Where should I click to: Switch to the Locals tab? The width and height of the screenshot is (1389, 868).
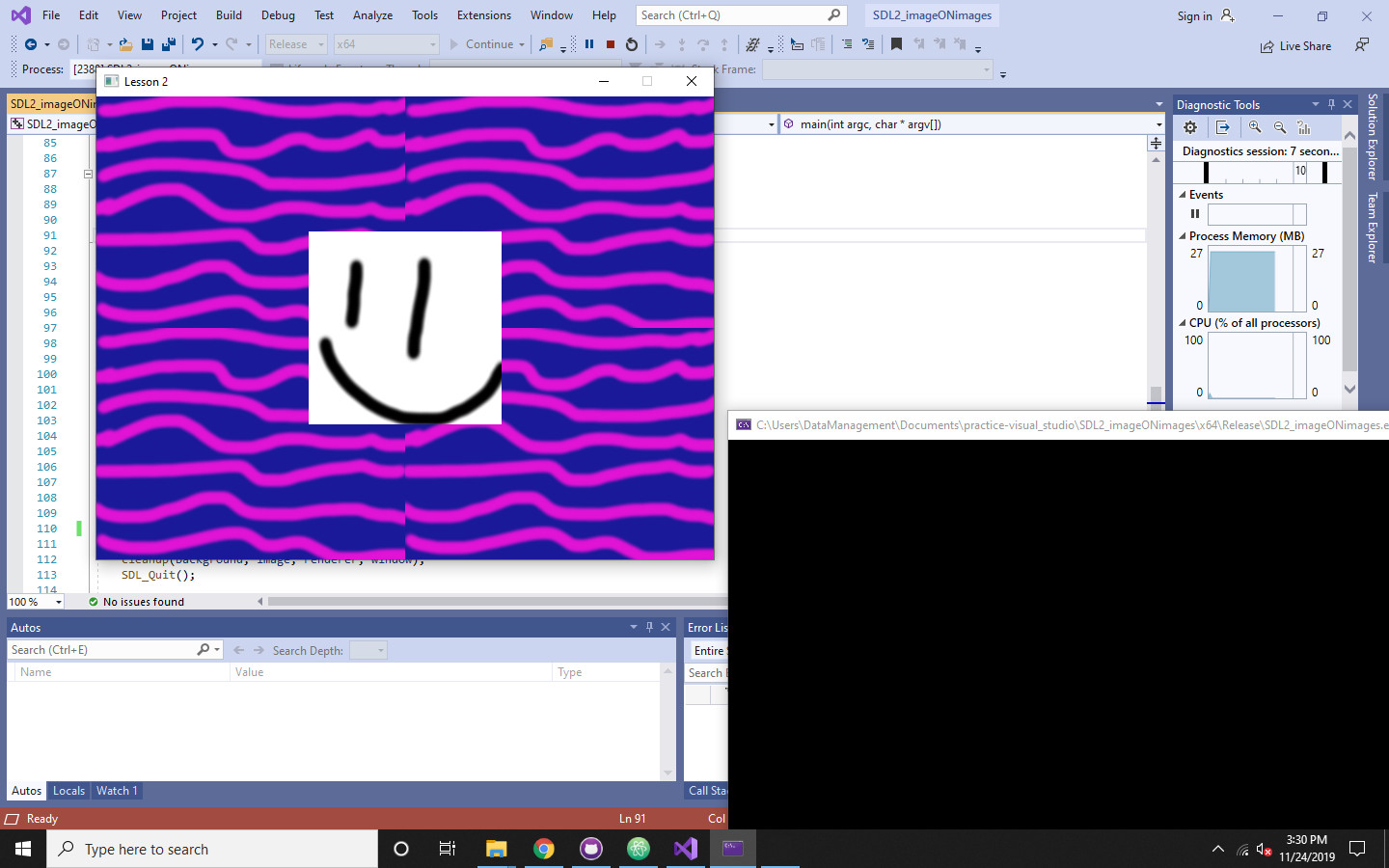click(x=68, y=791)
